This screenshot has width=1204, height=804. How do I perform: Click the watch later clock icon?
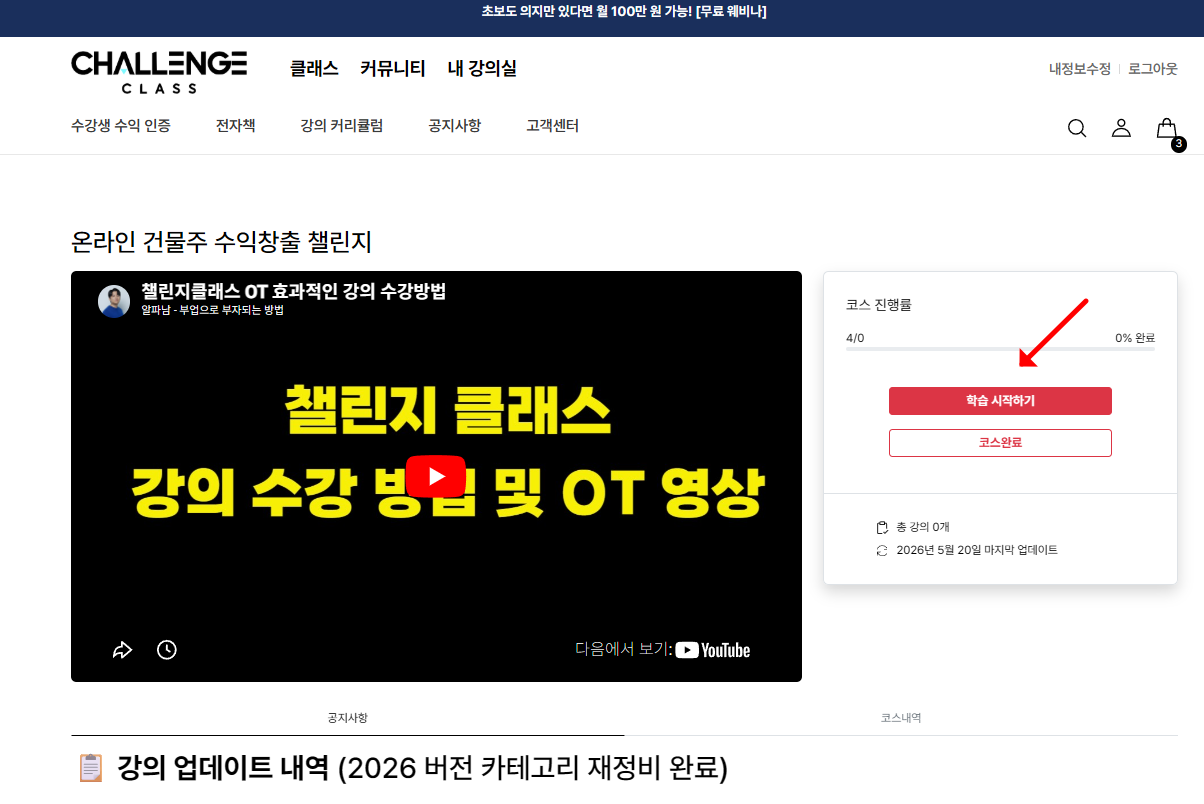coord(167,650)
